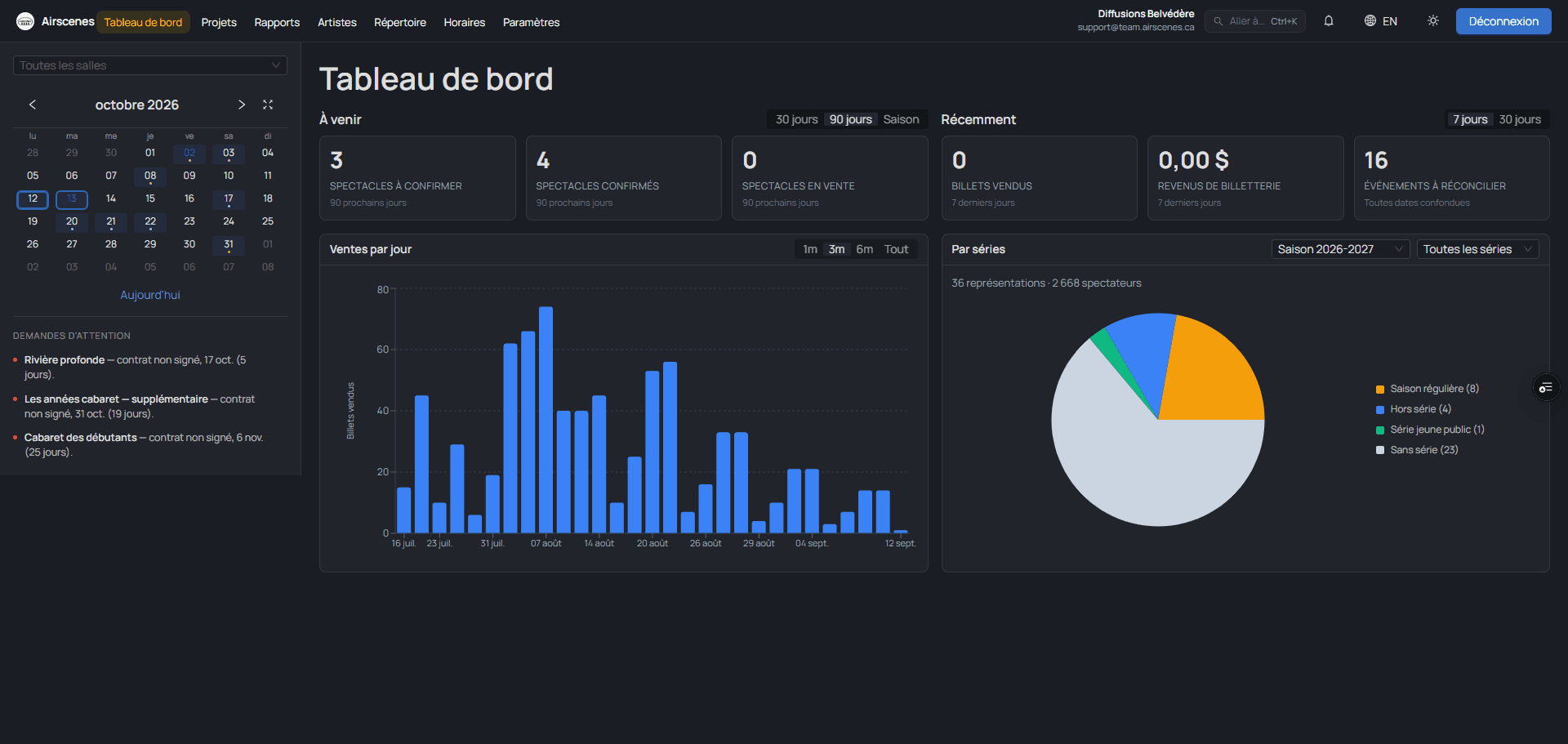This screenshot has width=1568, height=744.
Task: Open the Événements à réconcilier card
Action: (1451, 178)
